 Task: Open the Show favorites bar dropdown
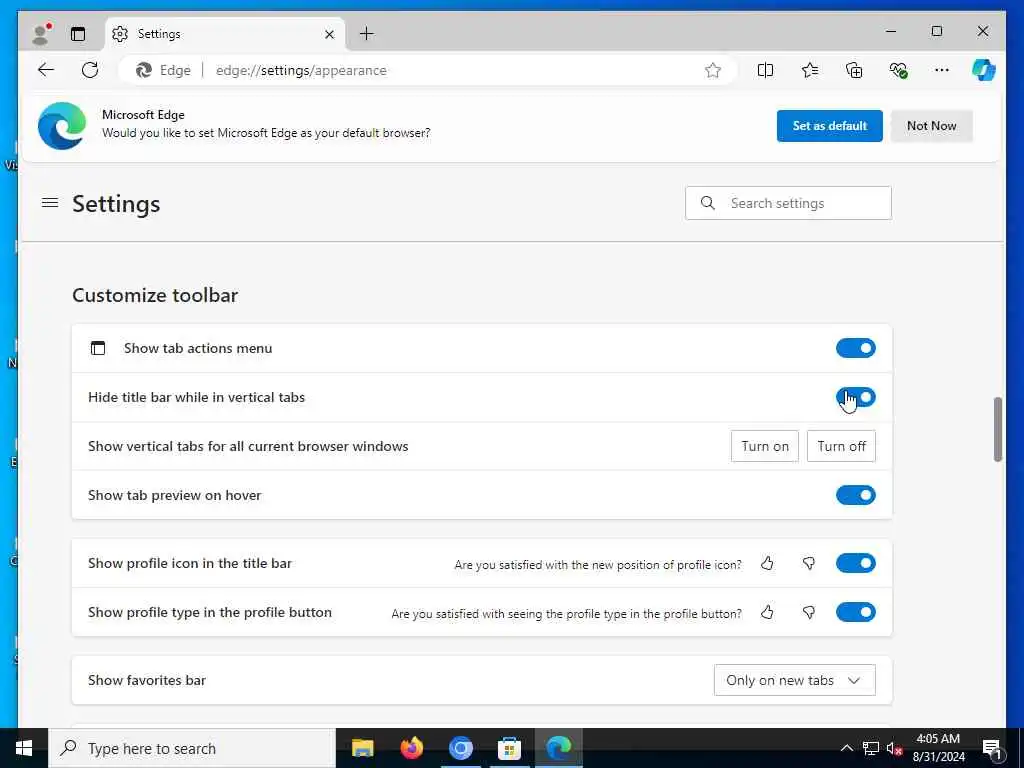point(795,680)
